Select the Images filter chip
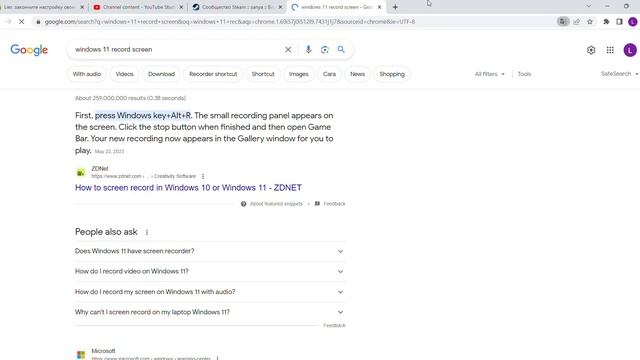This screenshot has height=360, width=640. tap(298, 74)
